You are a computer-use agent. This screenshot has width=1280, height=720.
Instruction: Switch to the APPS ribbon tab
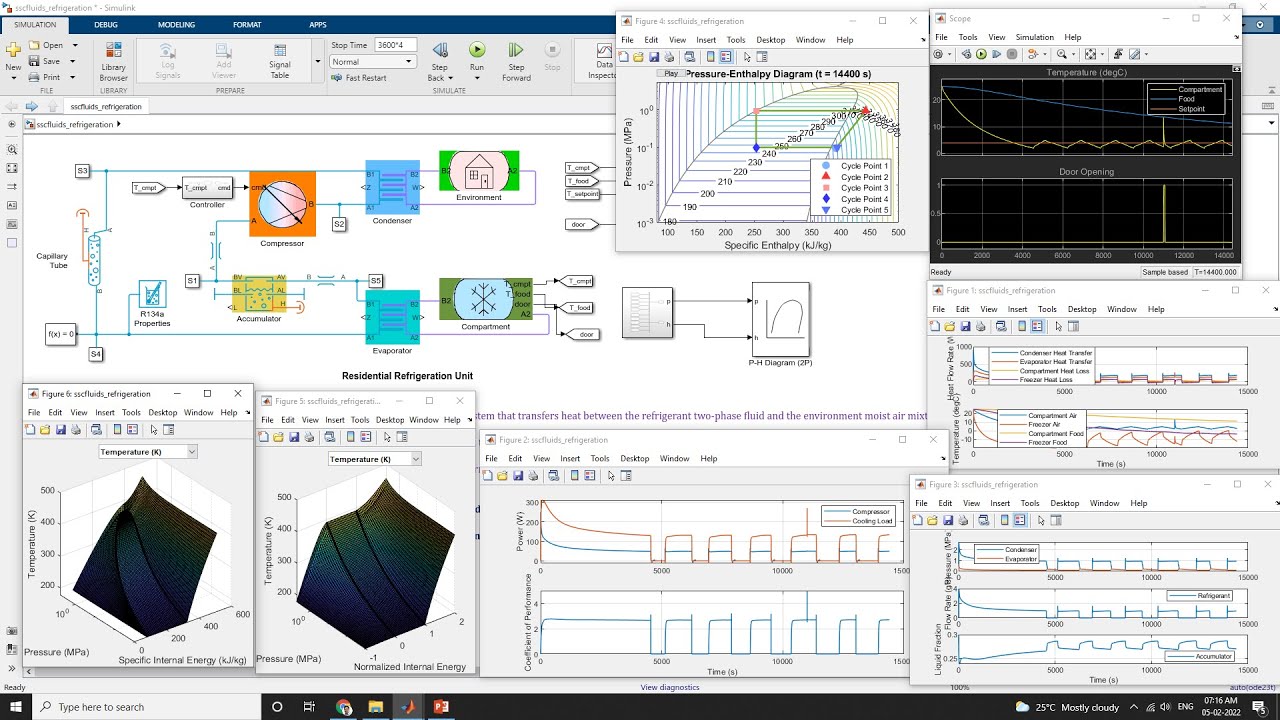click(x=317, y=24)
